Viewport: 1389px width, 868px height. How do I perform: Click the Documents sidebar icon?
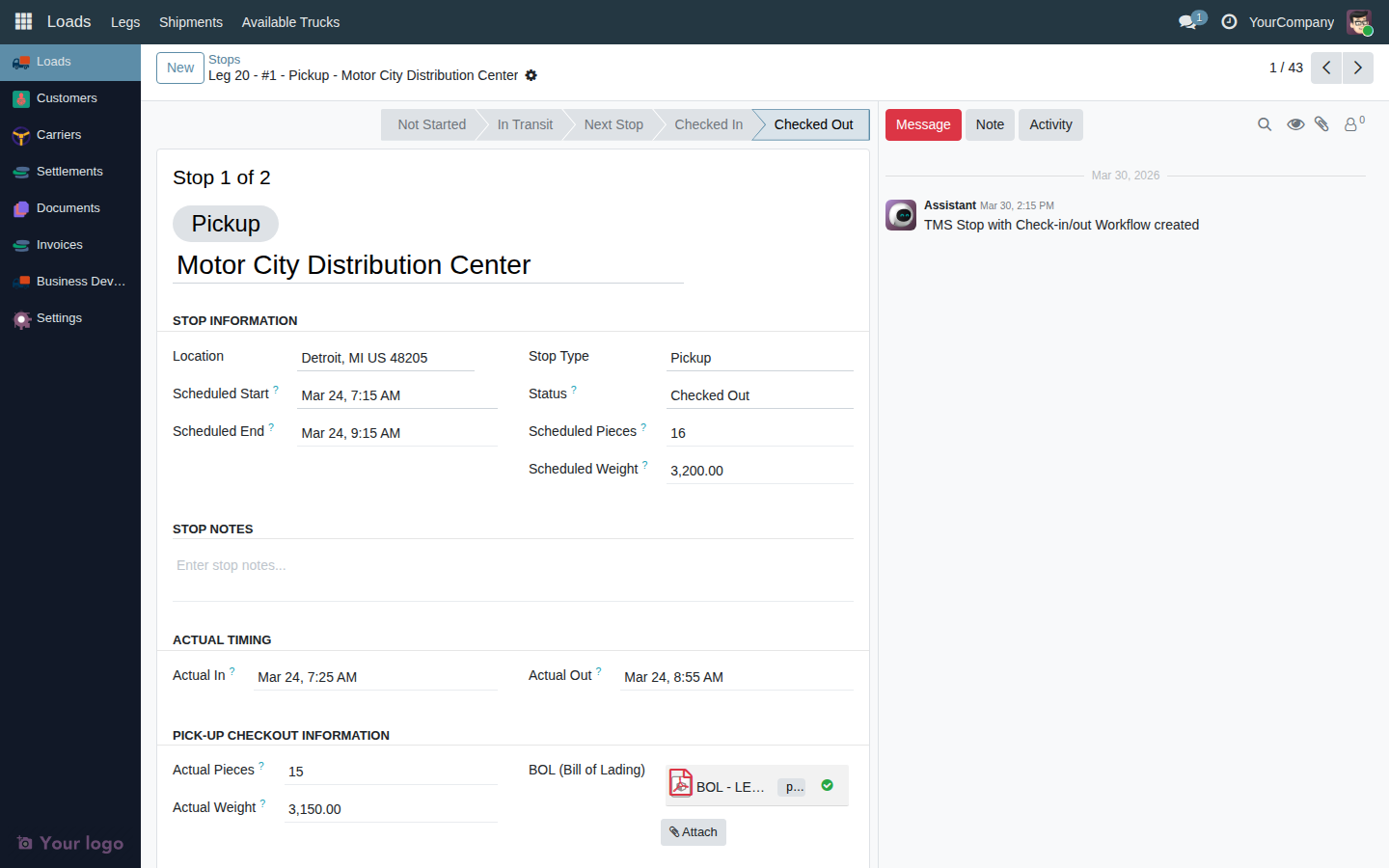coord(21,208)
